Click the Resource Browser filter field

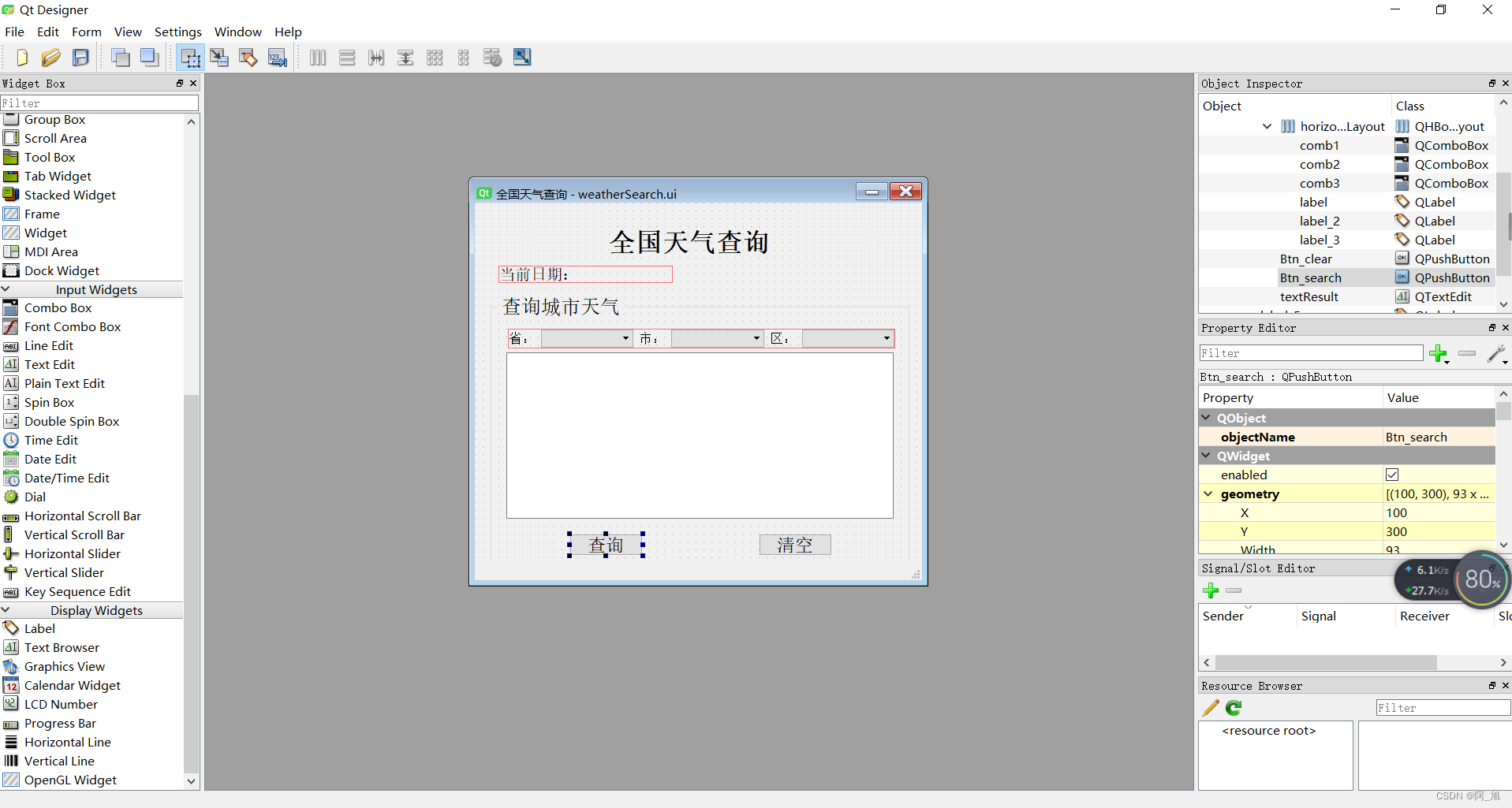(x=1443, y=708)
